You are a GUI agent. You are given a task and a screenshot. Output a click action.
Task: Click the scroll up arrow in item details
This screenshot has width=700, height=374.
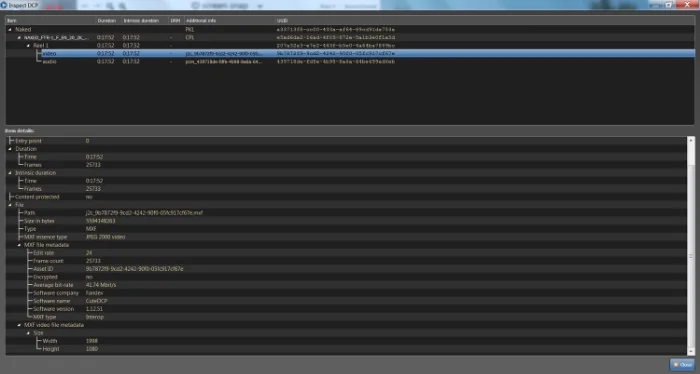[x=691, y=141]
